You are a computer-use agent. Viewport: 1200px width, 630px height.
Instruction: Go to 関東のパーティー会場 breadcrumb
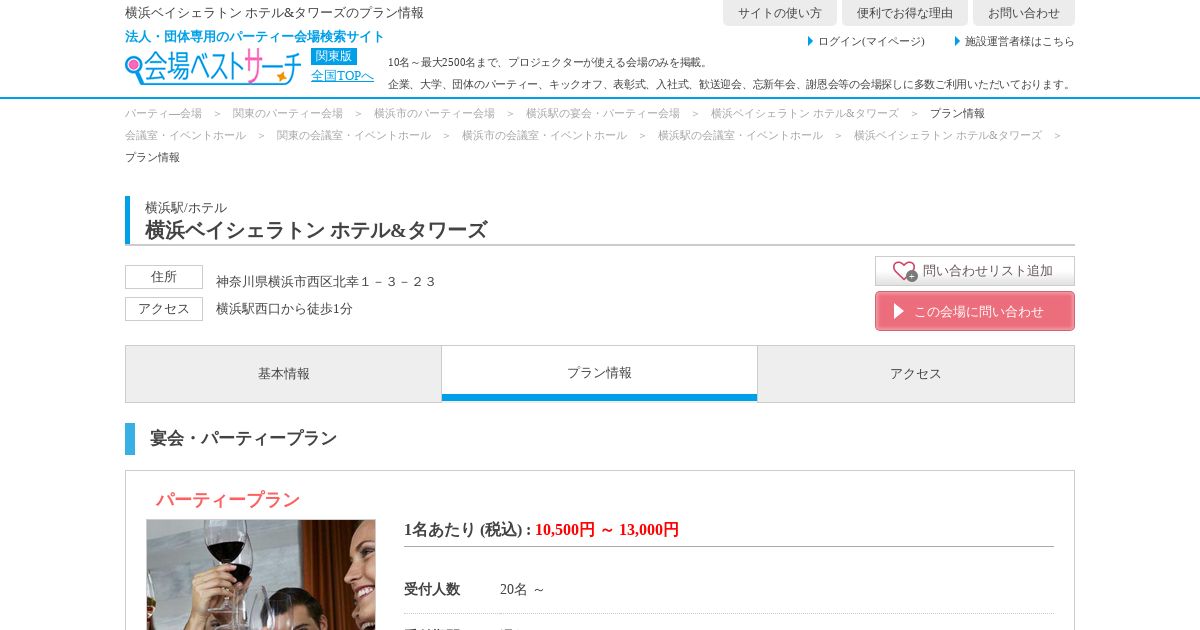pyautogui.click(x=288, y=113)
